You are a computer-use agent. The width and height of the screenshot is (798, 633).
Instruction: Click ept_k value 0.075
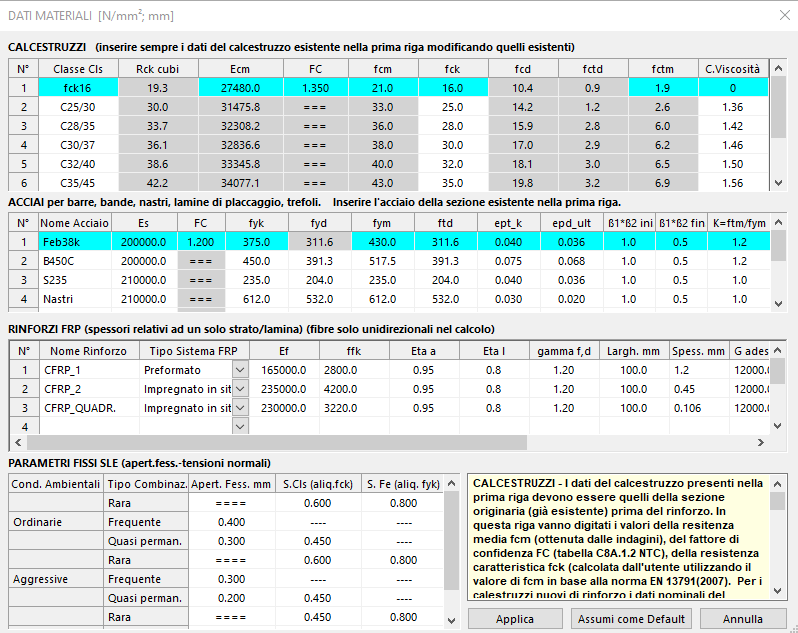coord(508,261)
